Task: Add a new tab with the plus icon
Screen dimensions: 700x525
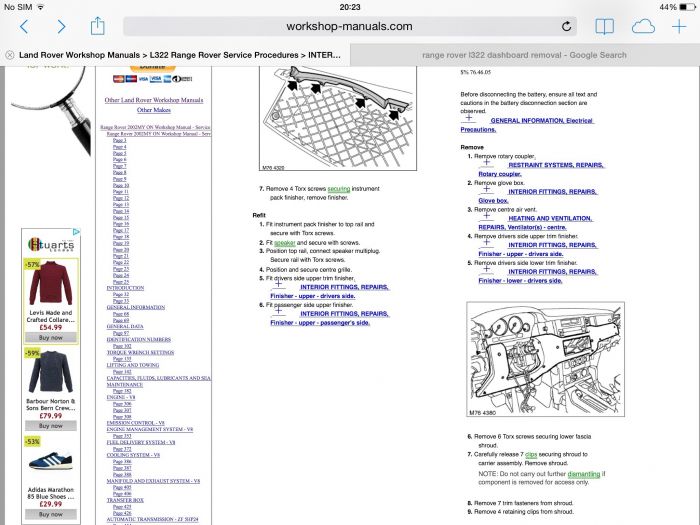Action: coord(679,27)
